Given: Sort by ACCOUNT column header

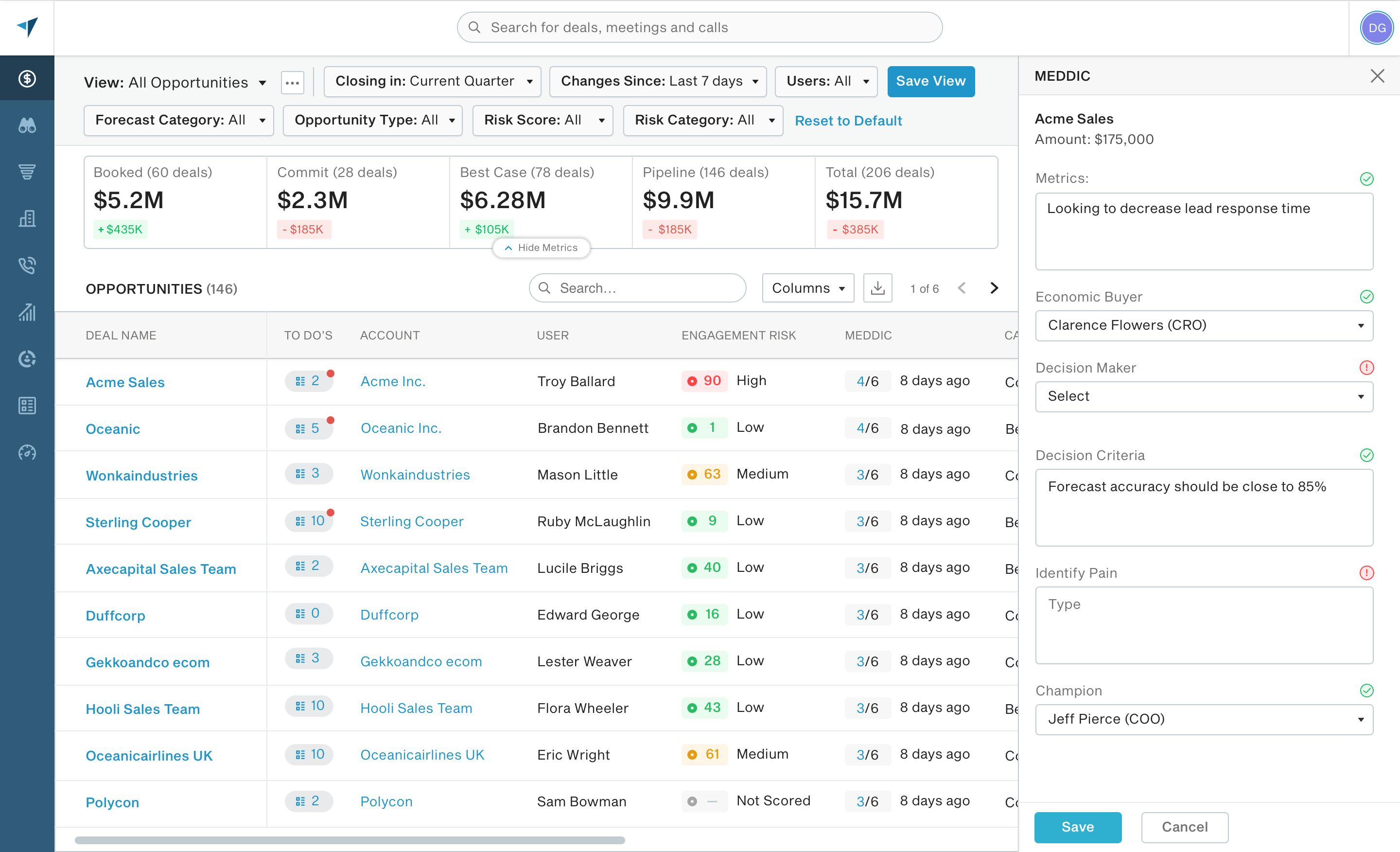Looking at the screenshot, I should coord(390,336).
